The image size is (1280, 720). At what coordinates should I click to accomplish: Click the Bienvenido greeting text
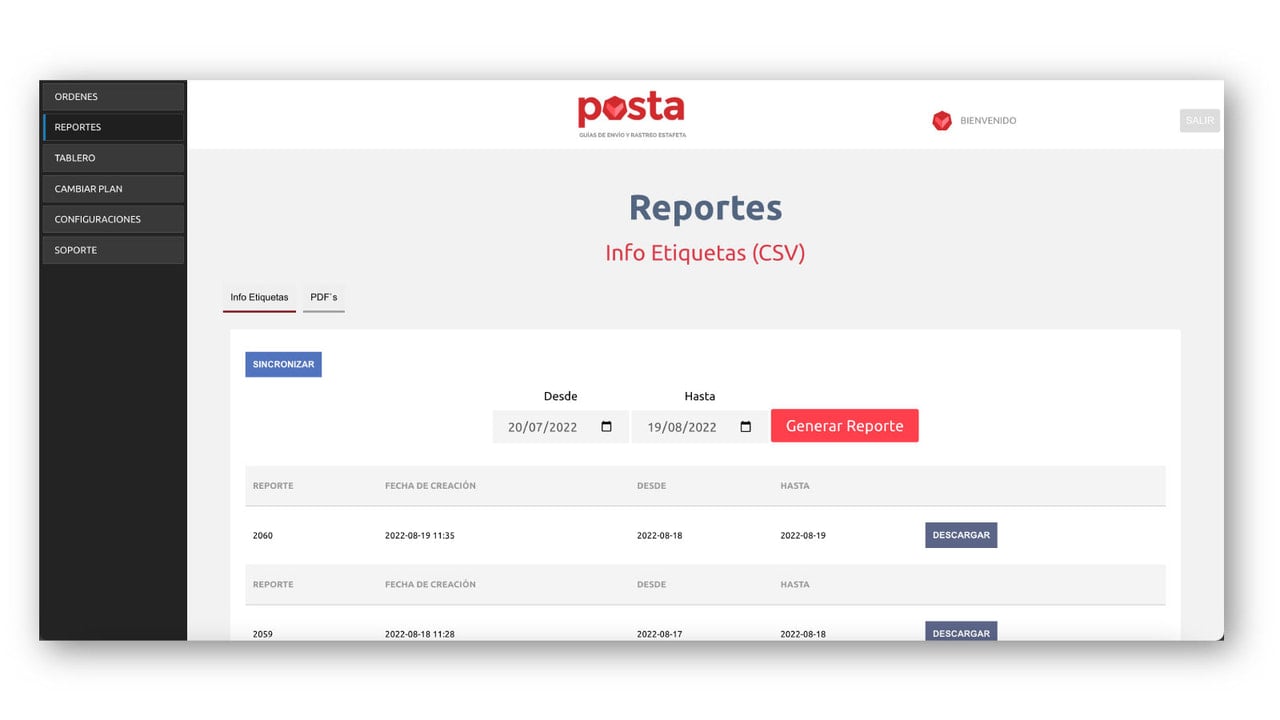click(988, 121)
